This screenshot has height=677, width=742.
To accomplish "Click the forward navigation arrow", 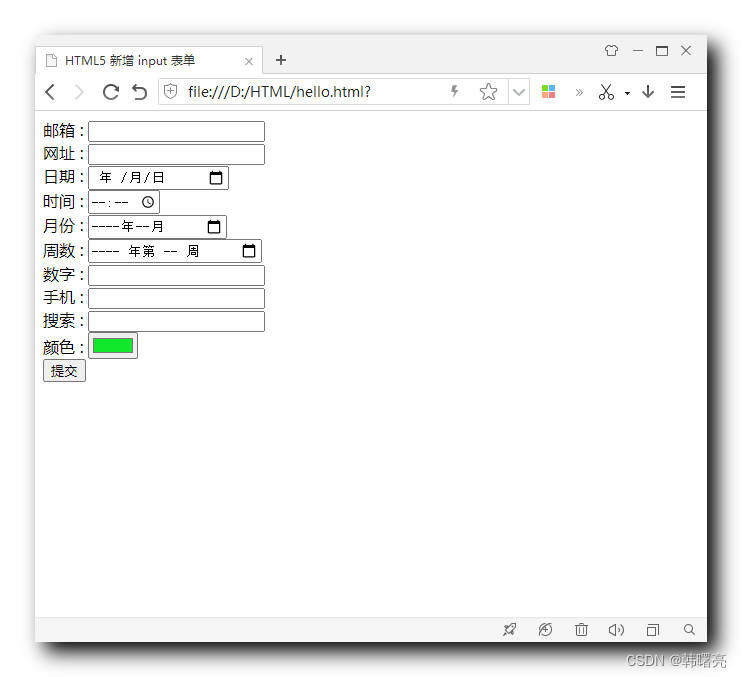I will pyautogui.click(x=79, y=92).
